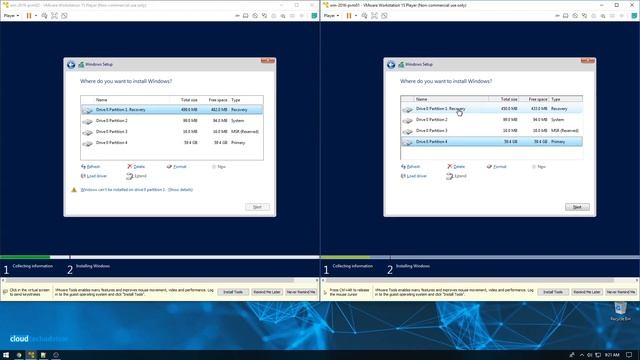Image resolution: width=640 pixels, height=360 pixels.
Task: Click Install Tools in the pvm01 window
Action: coord(553,292)
